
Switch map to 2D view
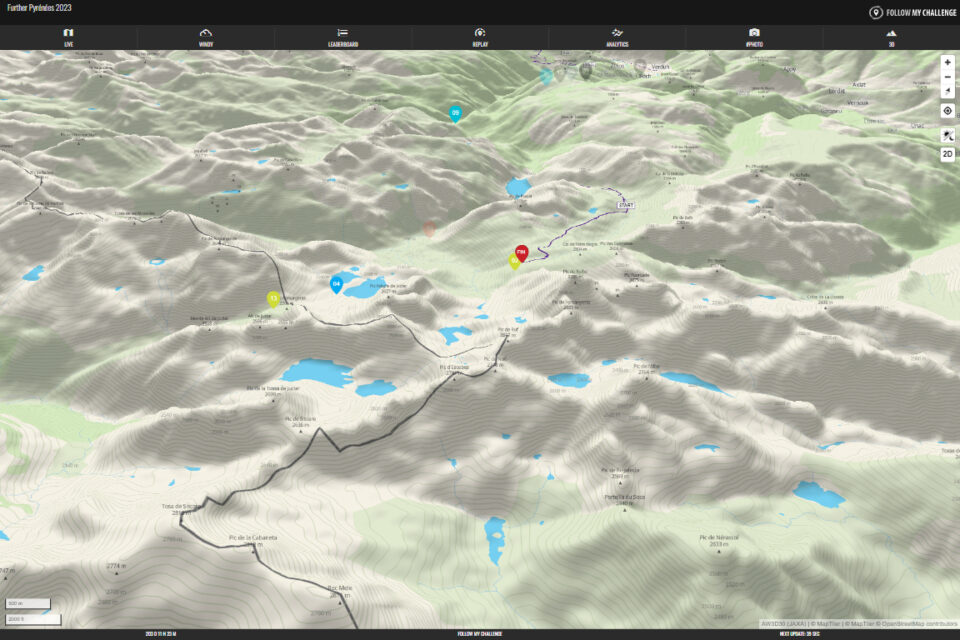(947, 154)
